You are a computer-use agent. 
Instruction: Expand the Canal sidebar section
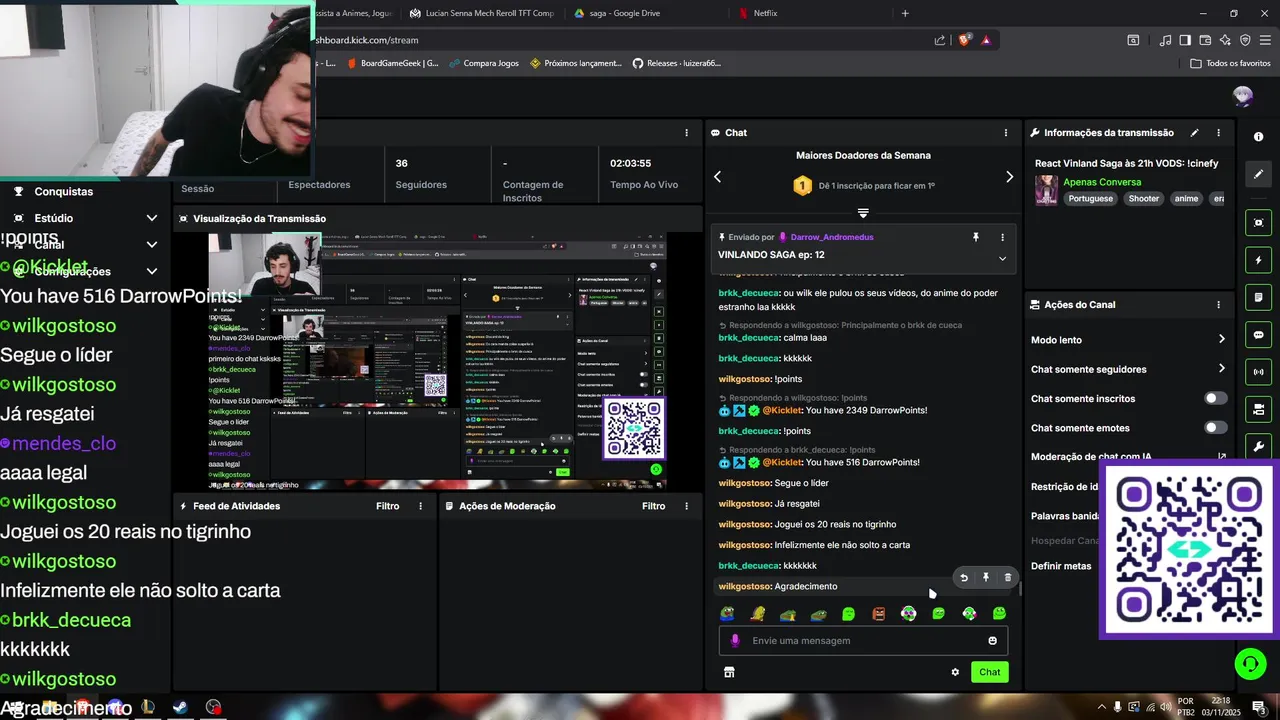pos(151,244)
